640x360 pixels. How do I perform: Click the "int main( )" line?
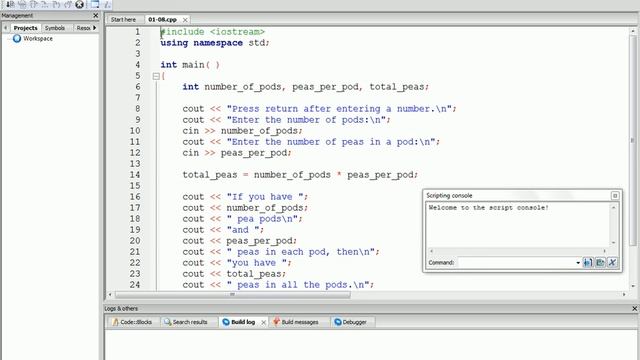190,65
